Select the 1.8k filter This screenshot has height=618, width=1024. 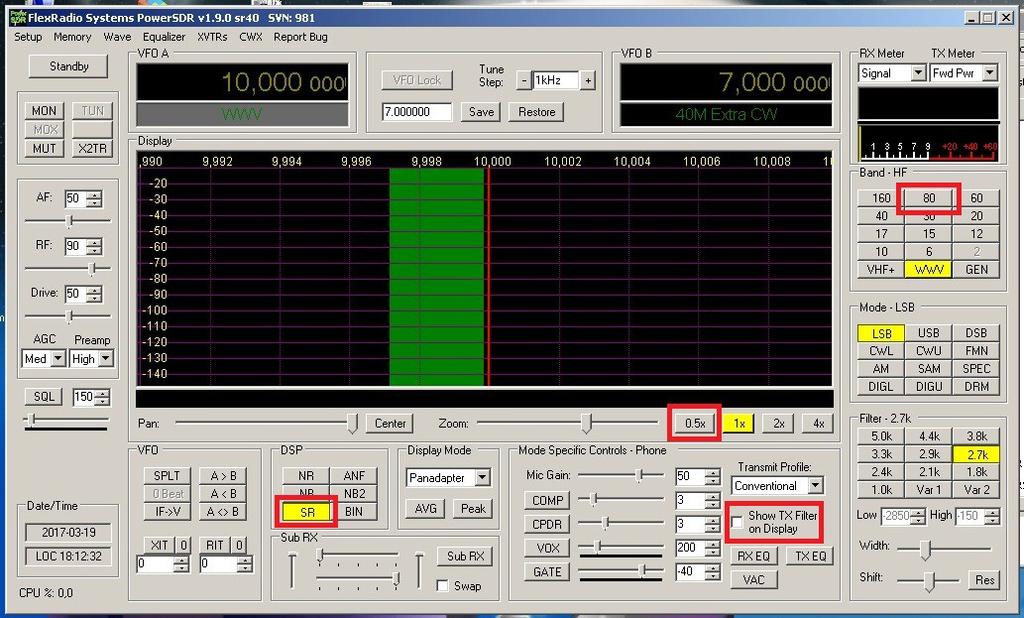point(976,472)
